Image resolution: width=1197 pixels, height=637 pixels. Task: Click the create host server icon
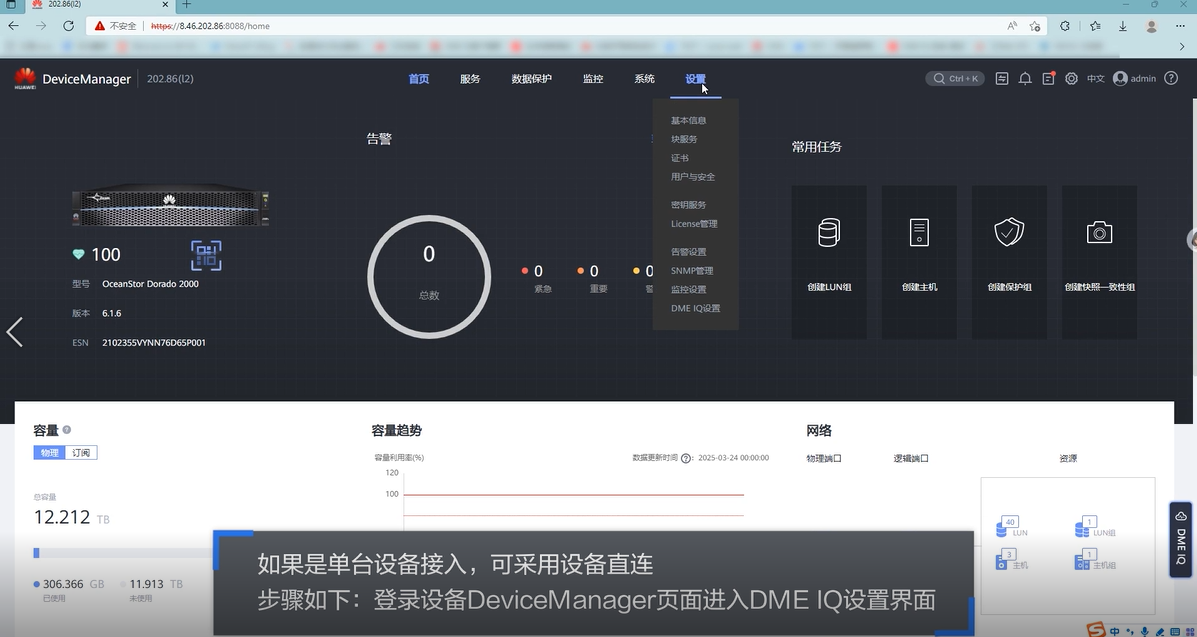coord(919,232)
